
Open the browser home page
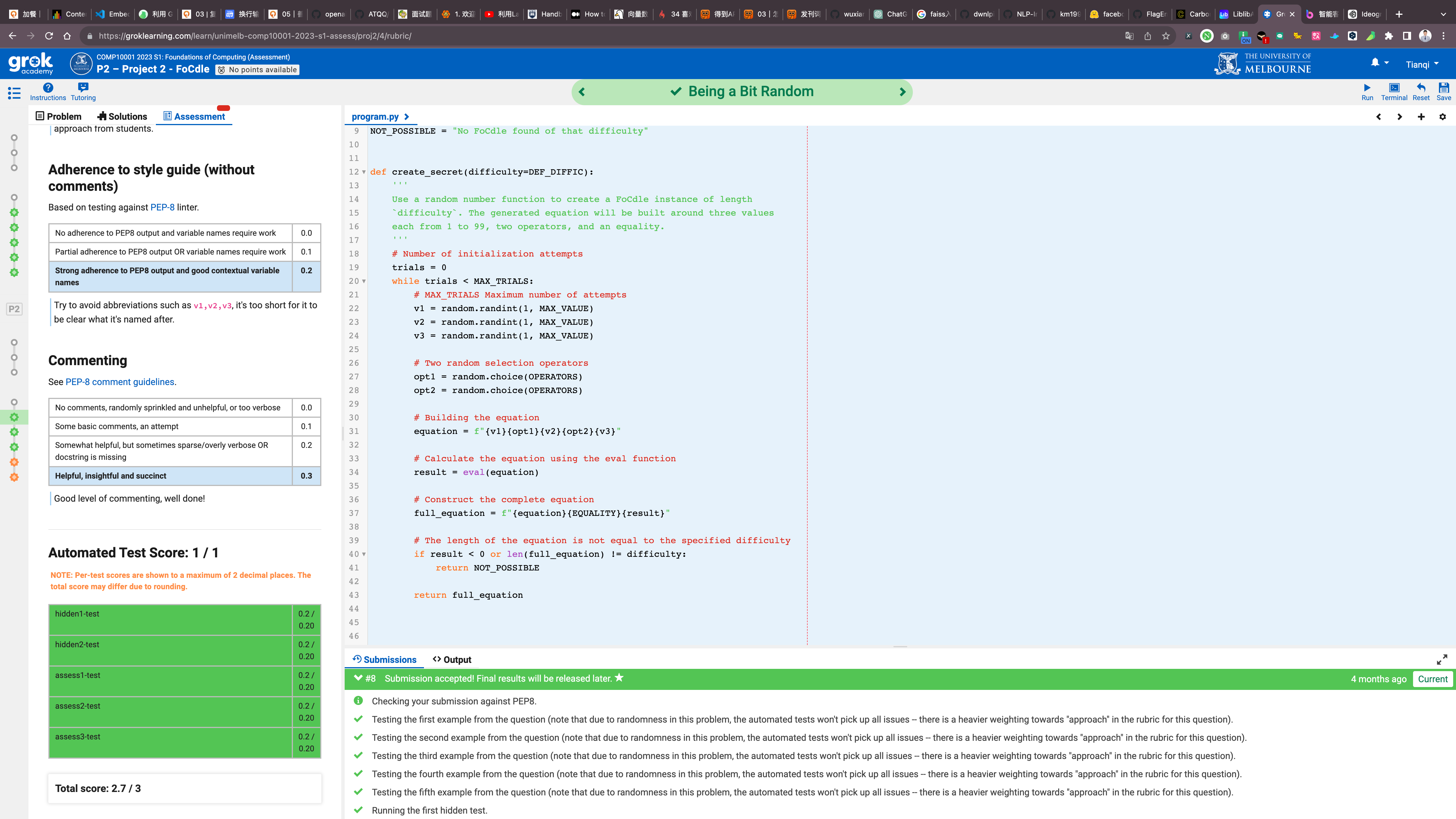point(67,36)
